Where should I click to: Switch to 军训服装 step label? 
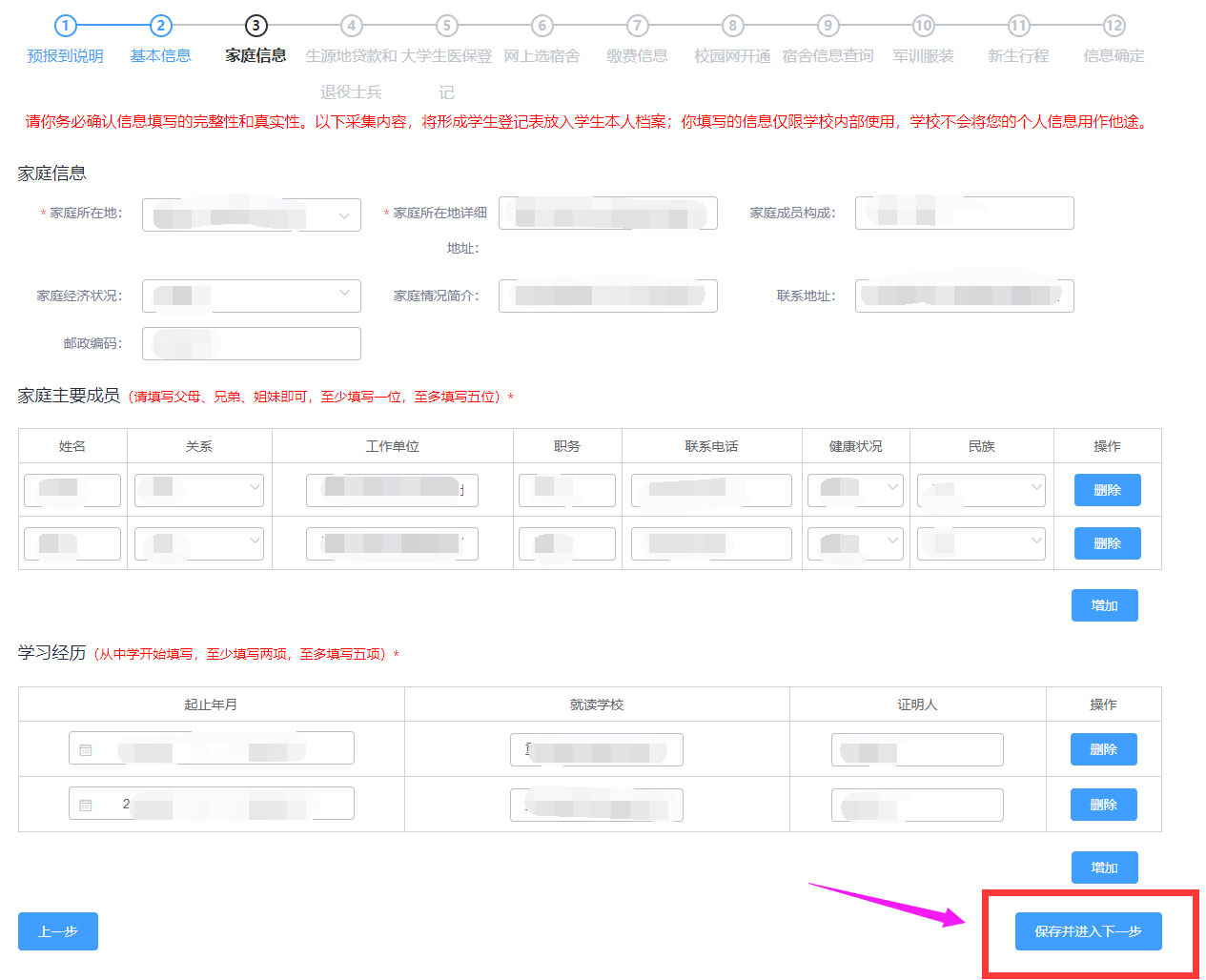pos(923,56)
